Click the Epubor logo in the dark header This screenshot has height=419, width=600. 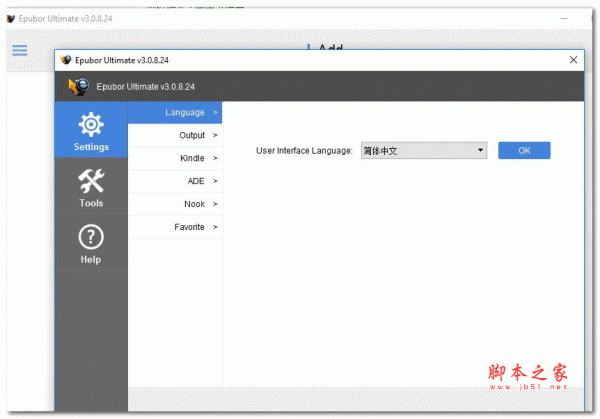(x=78, y=86)
